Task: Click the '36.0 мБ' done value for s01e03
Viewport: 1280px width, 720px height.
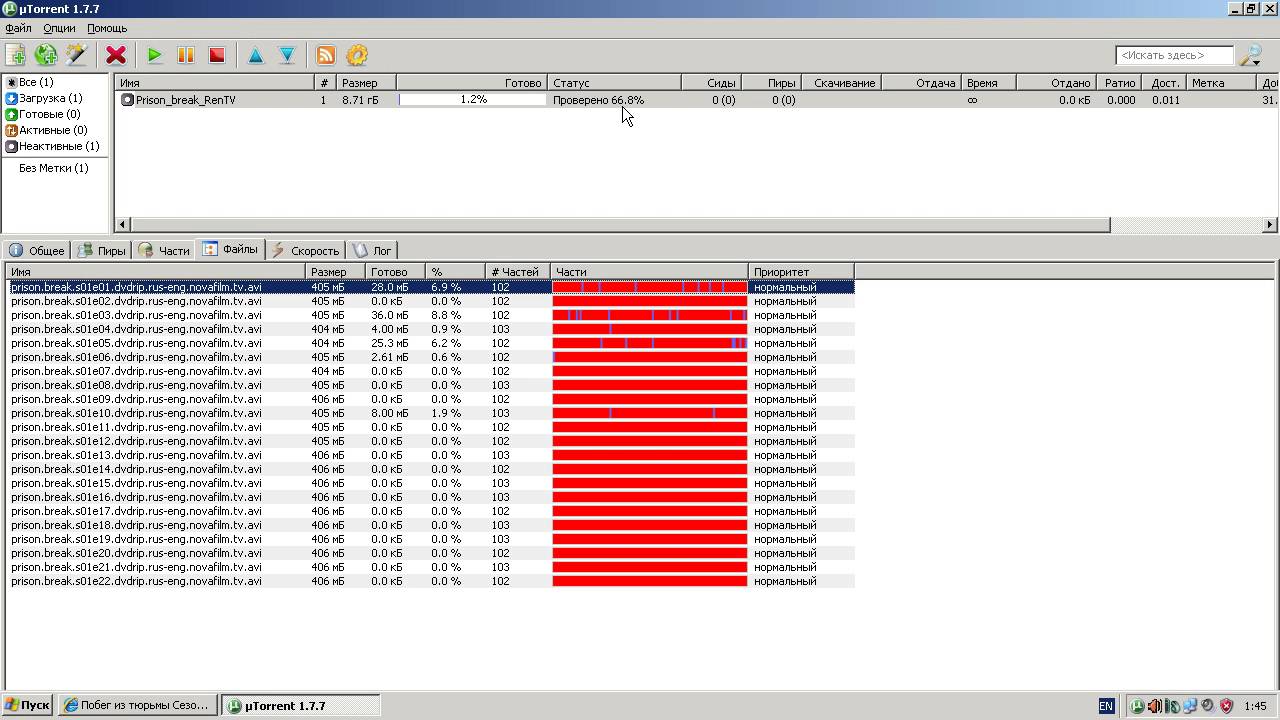Action: pyautogui.click(x=390, y=315)
